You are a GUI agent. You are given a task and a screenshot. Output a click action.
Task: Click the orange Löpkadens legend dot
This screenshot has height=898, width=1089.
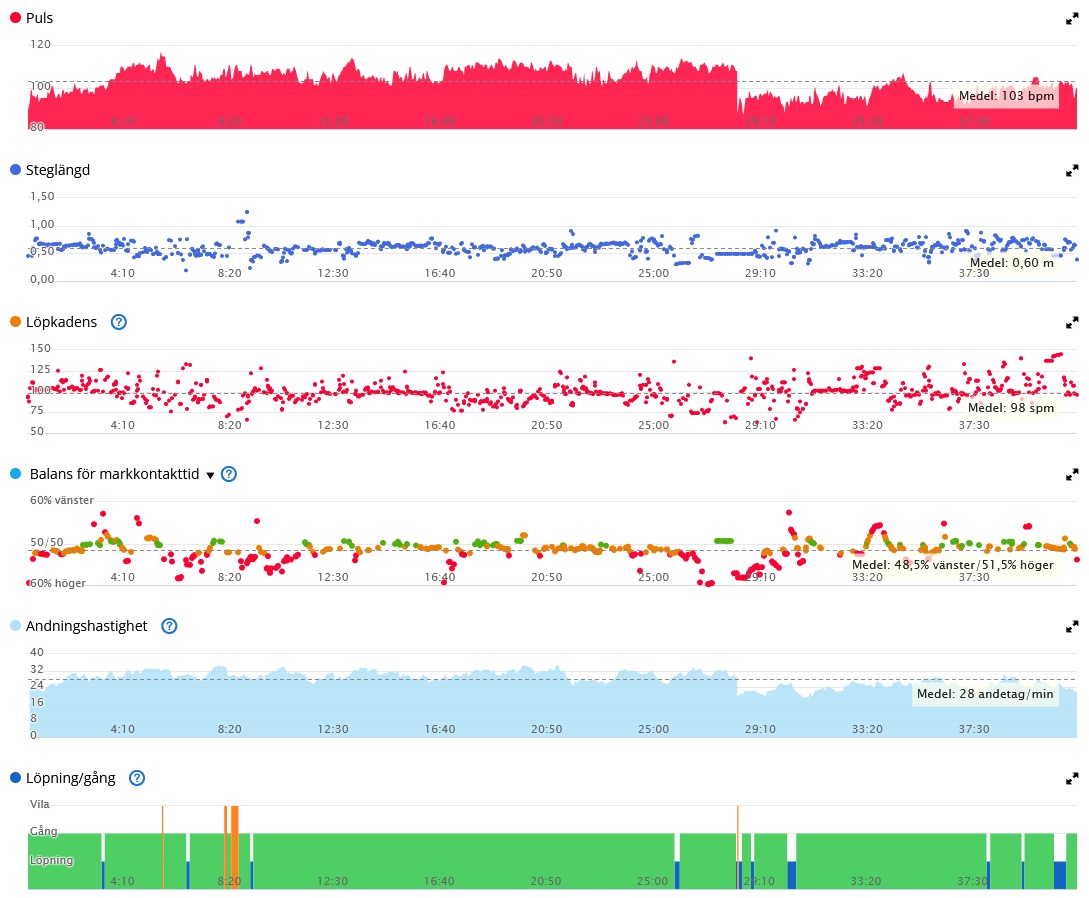pyautogui.click(x=15, y=322)
